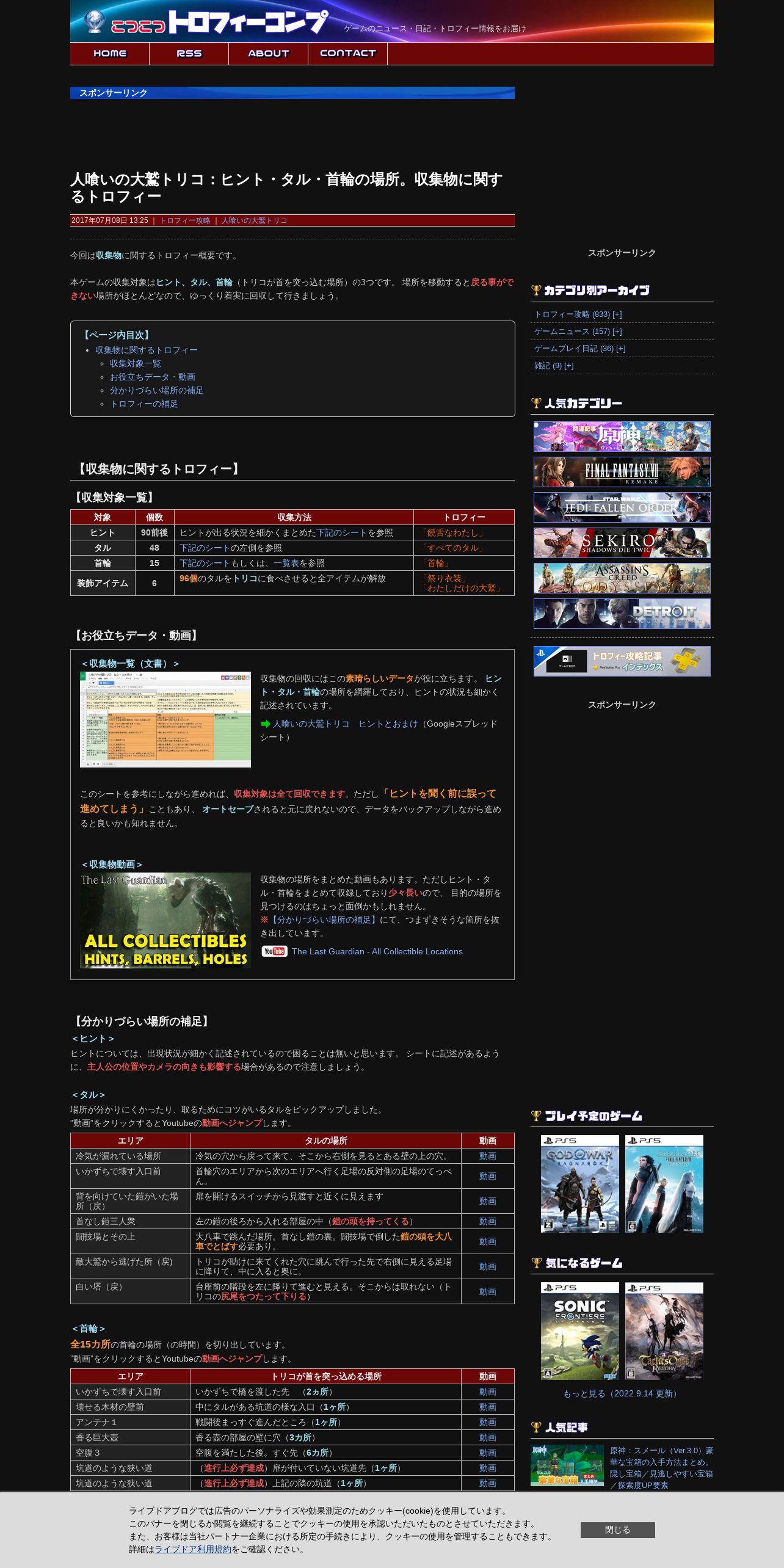
Task: Open the Assassin's Creed Odyssey category banner
Action: tap(622, 578)
